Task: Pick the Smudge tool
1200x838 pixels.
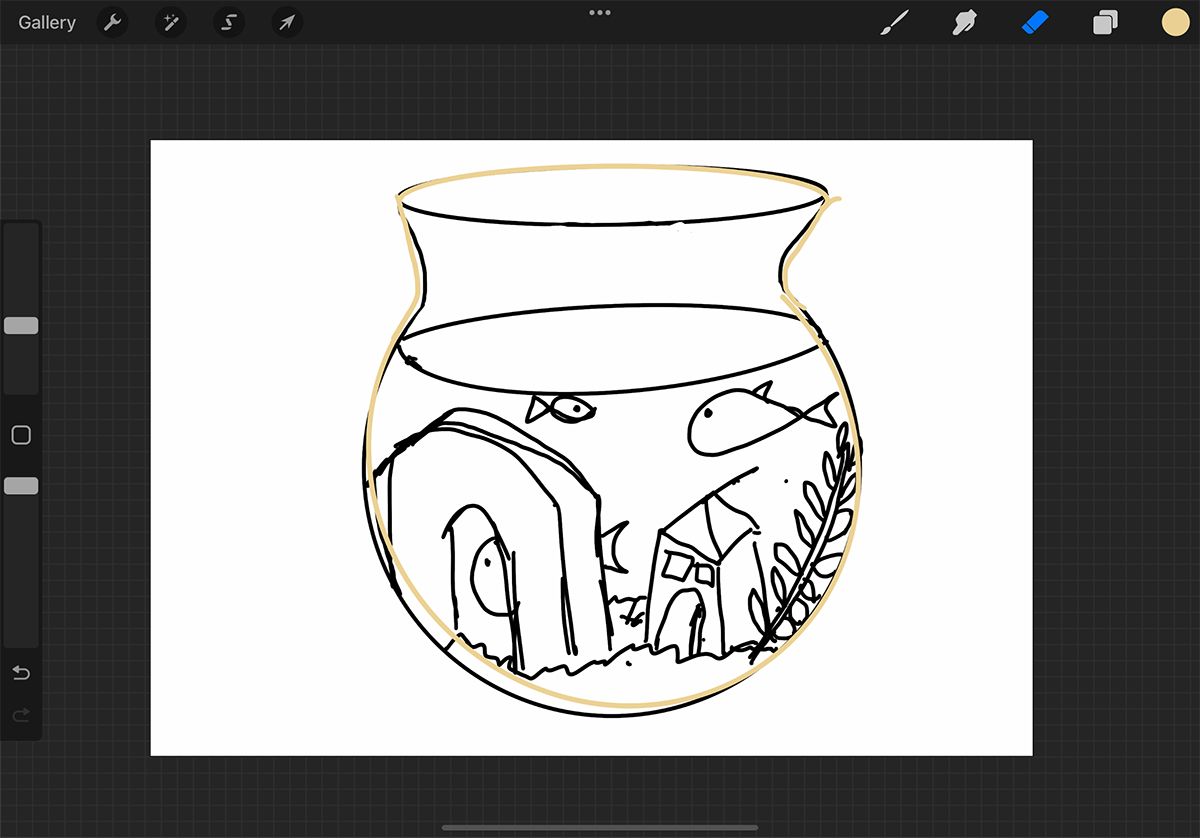Action: pos(964,22)
